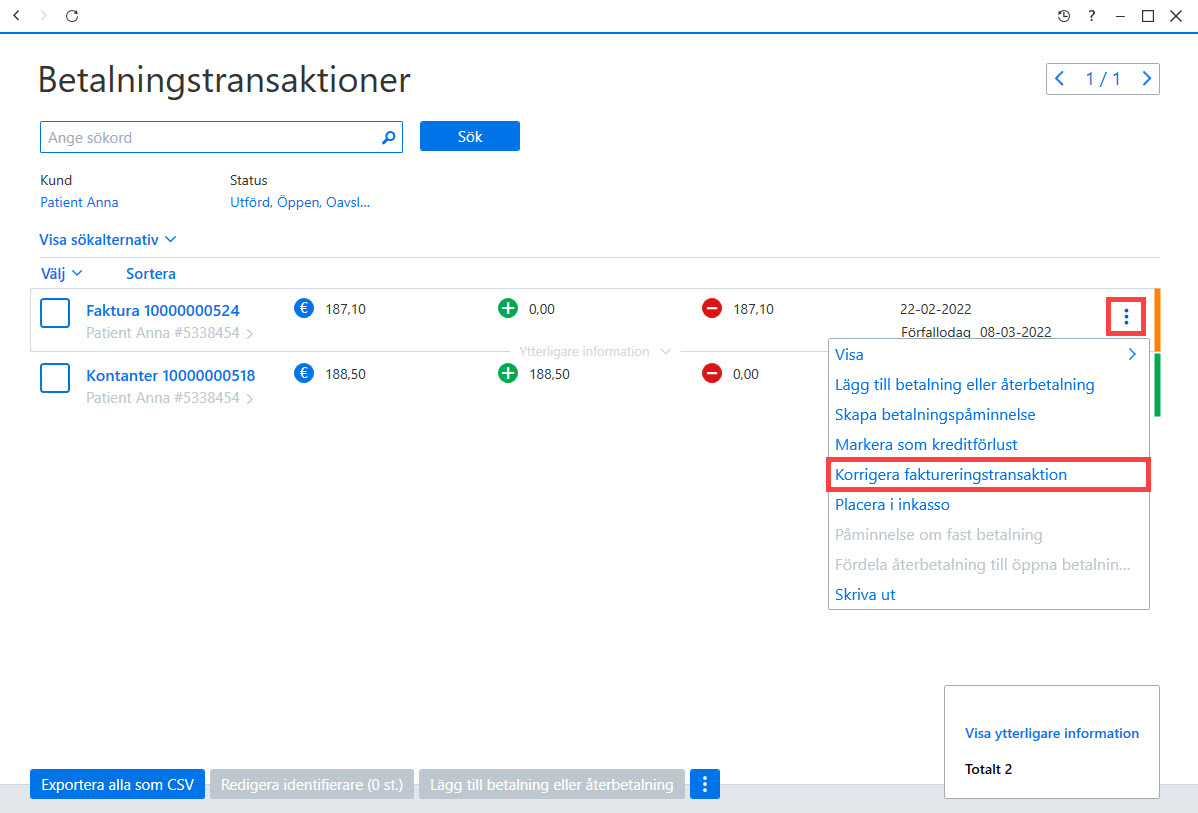This screenshot has height=813, width=1198.
Task: Maximize the window
Action: click(x=1148, y=16)
